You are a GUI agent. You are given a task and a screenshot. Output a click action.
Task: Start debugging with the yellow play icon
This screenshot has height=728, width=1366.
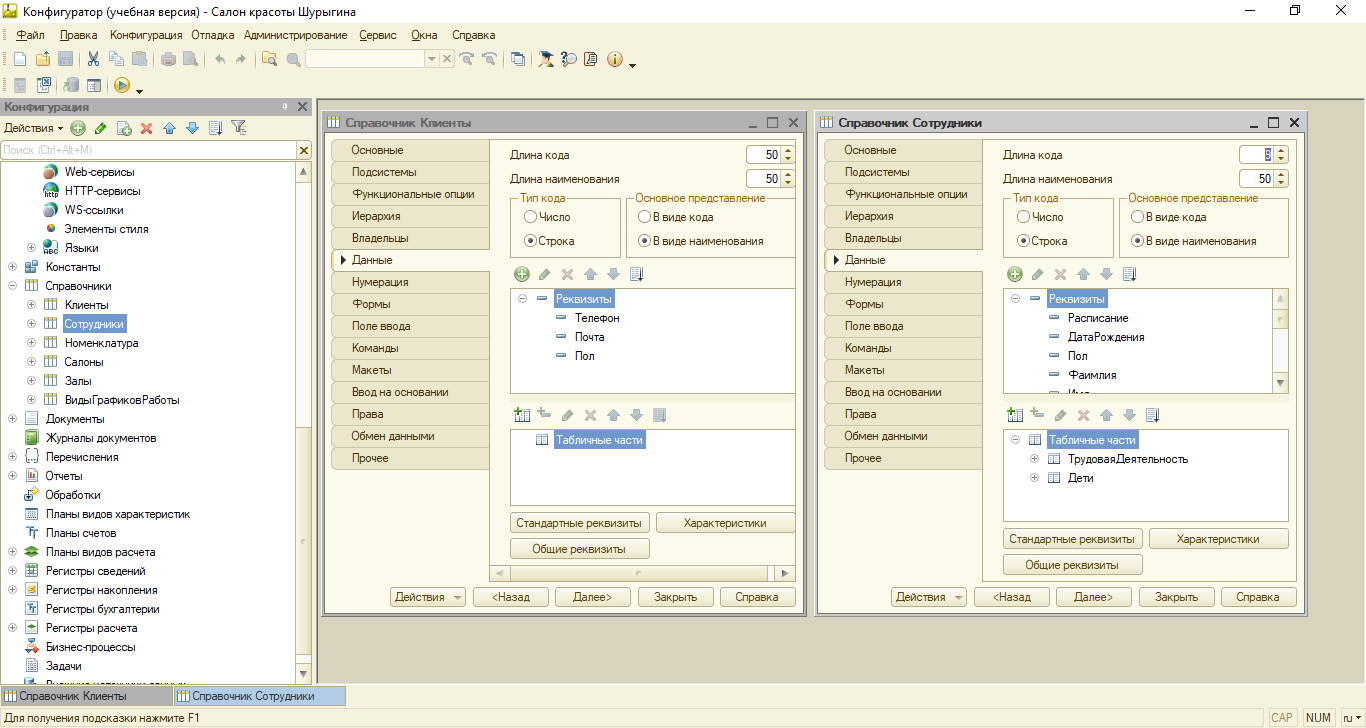(x=122, y=86)
